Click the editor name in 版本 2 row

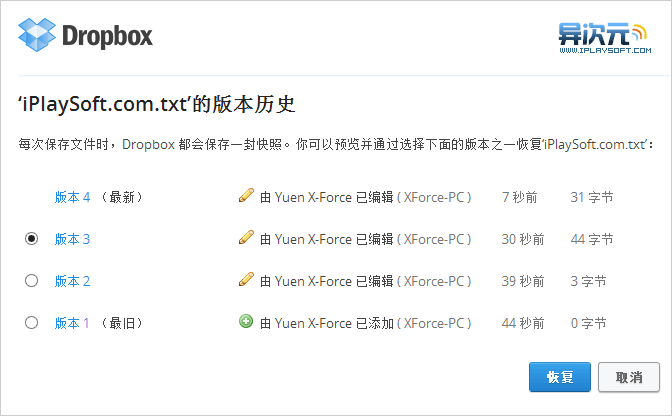click(x=313, y=281)
